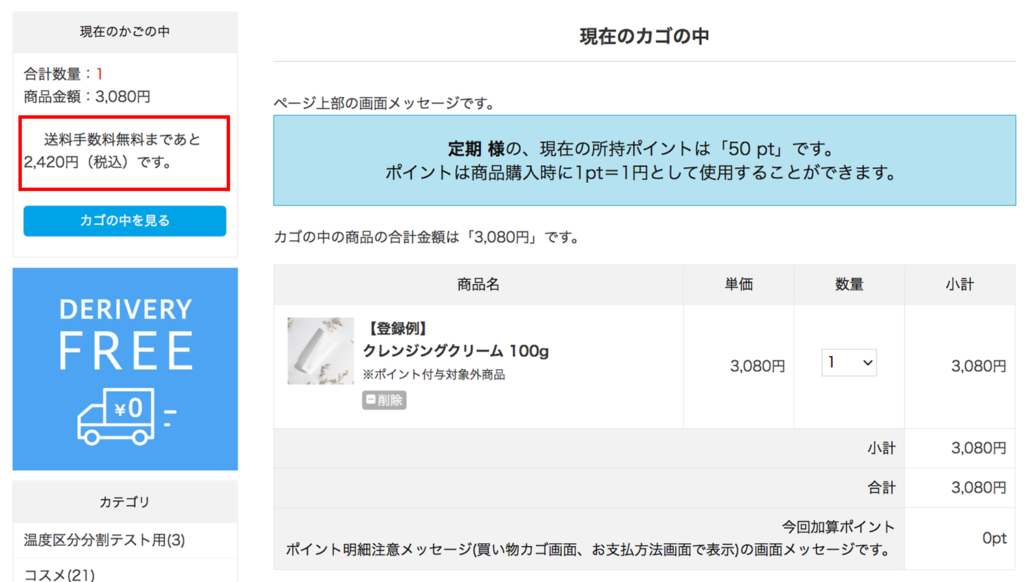Select the カテゴリ sidebar header
Viewport: 1024px width, 582px height.
(125, 501)
